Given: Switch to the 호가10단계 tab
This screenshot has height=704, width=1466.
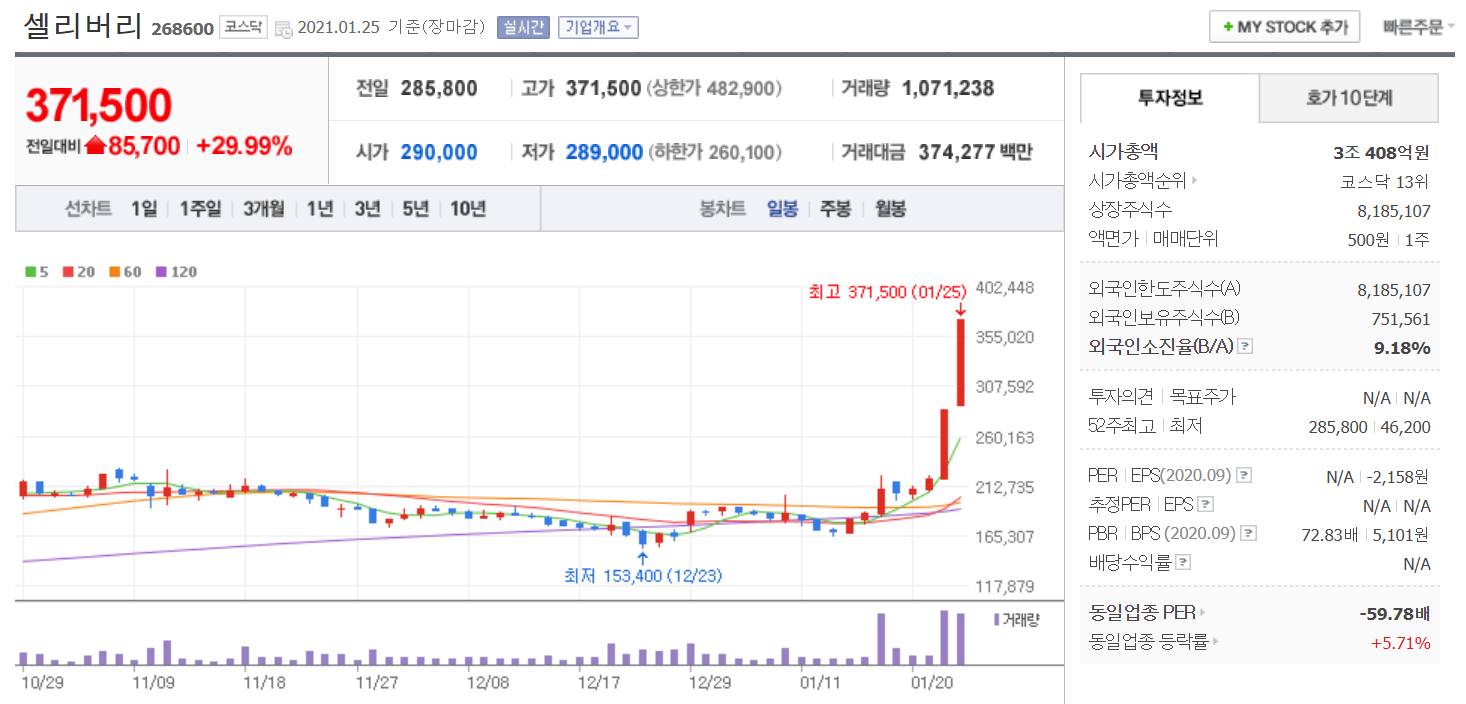Looking at the screenshot, I should coord(1348,98).
